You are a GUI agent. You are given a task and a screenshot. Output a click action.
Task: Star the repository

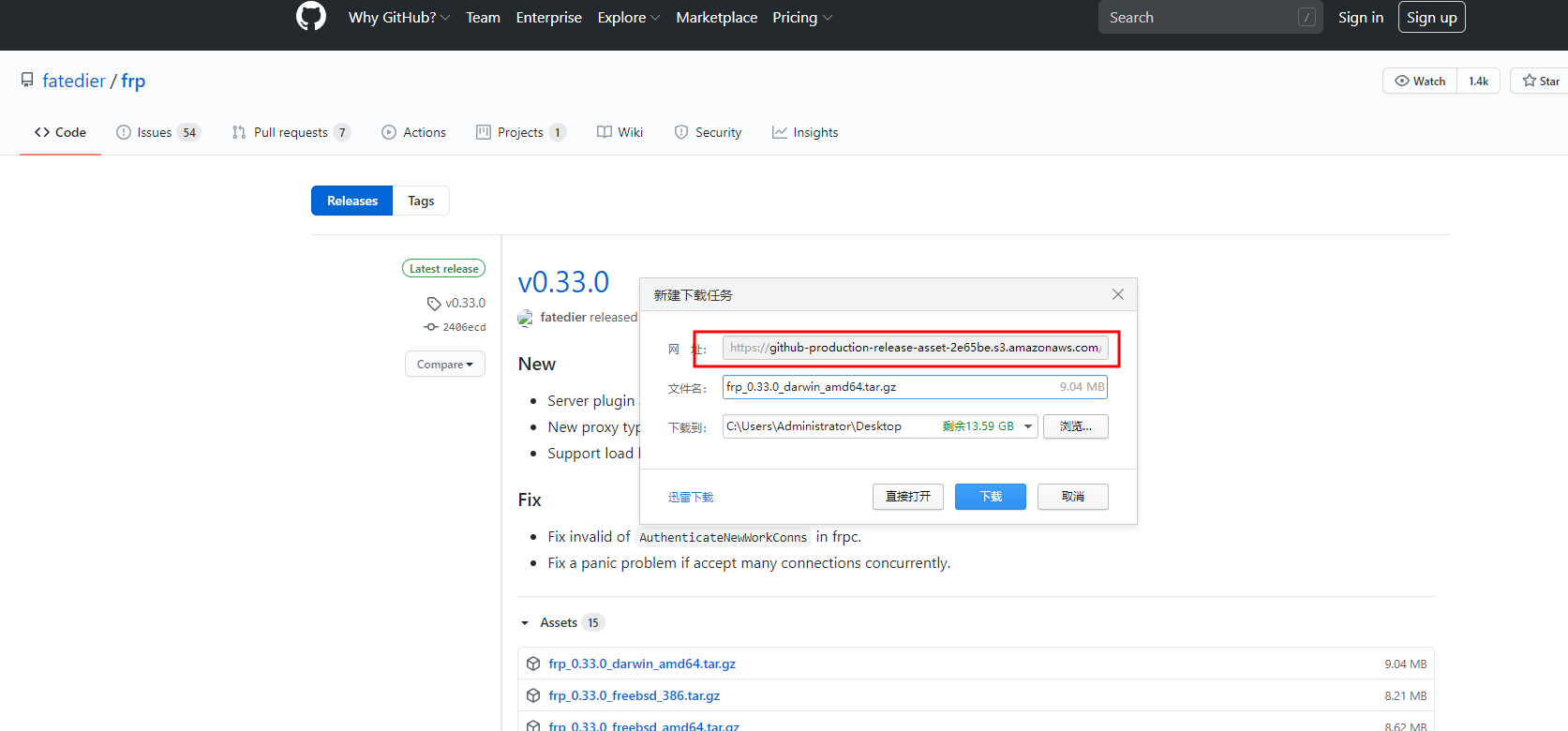(1541, 81)
